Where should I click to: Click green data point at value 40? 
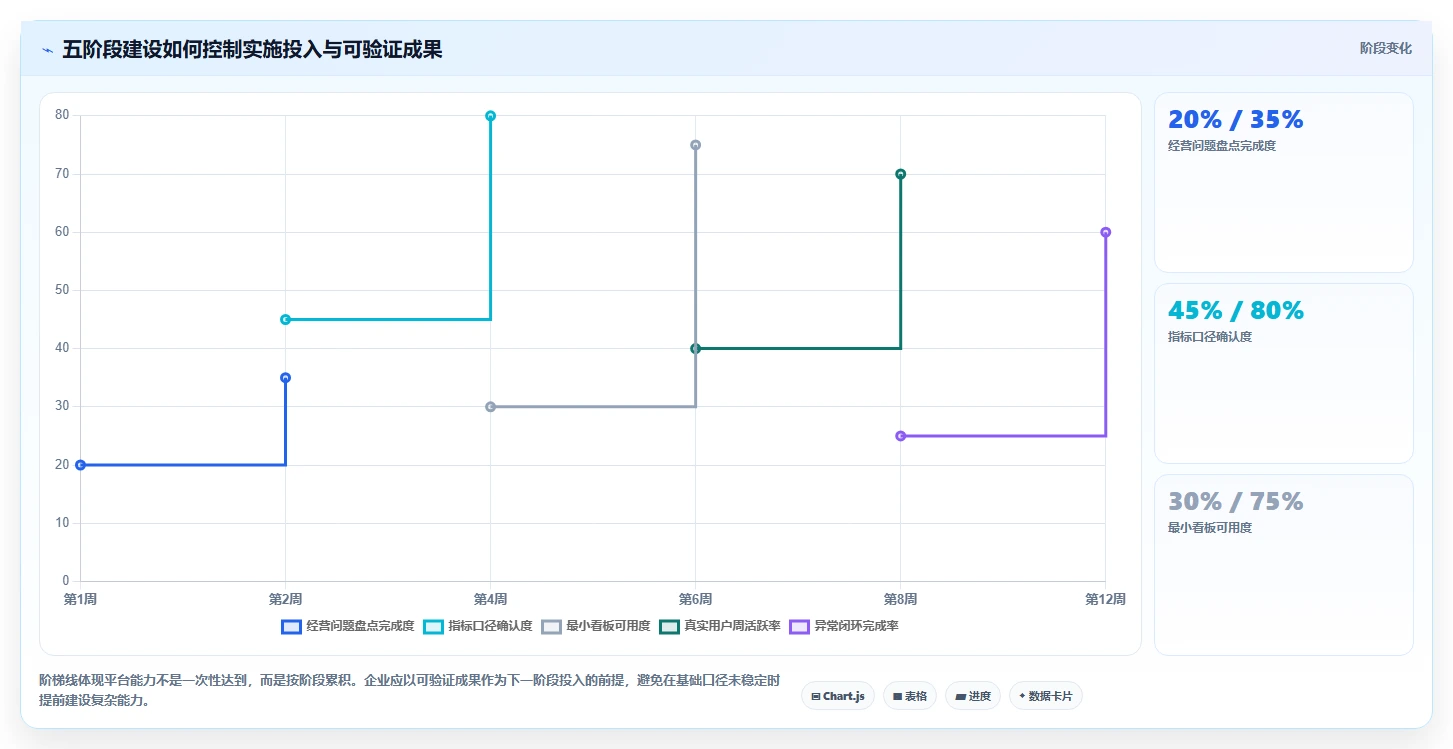(x=695, y=349)
